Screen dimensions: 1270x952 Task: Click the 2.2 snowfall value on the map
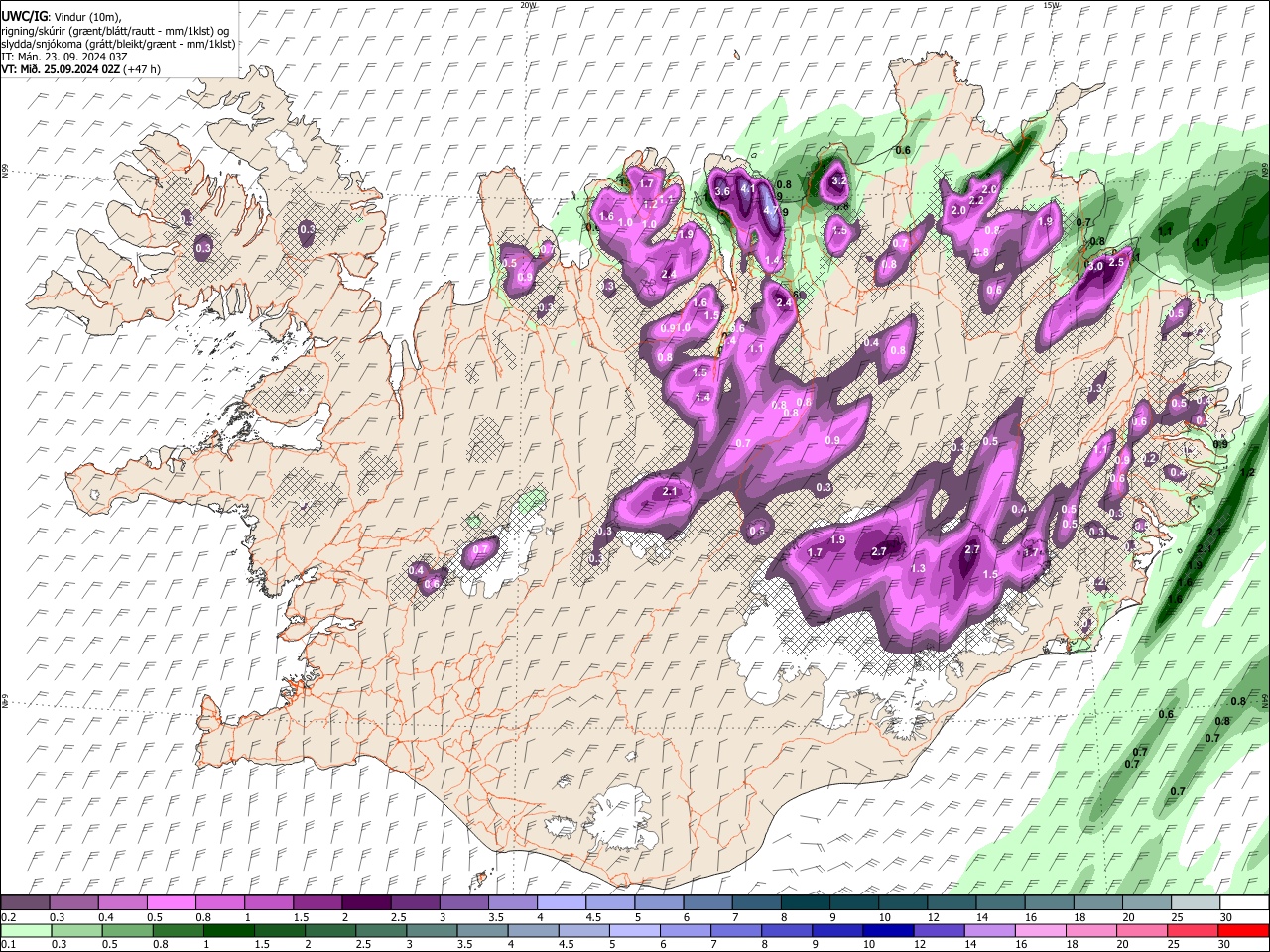pos(976,201)
